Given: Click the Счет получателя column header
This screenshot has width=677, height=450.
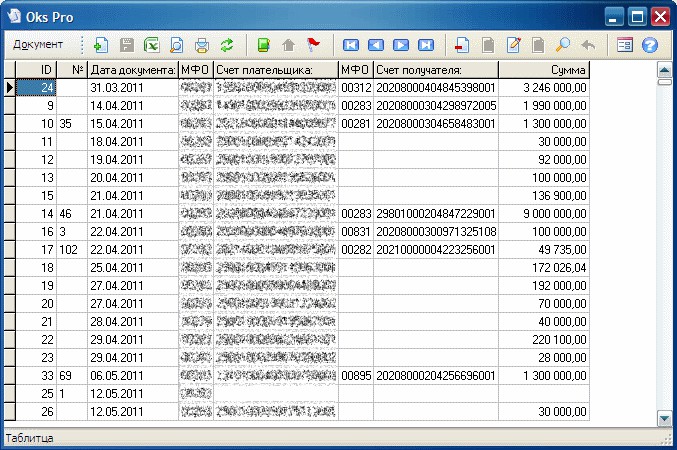Looking at the screenshot, I should pos(436,70).
